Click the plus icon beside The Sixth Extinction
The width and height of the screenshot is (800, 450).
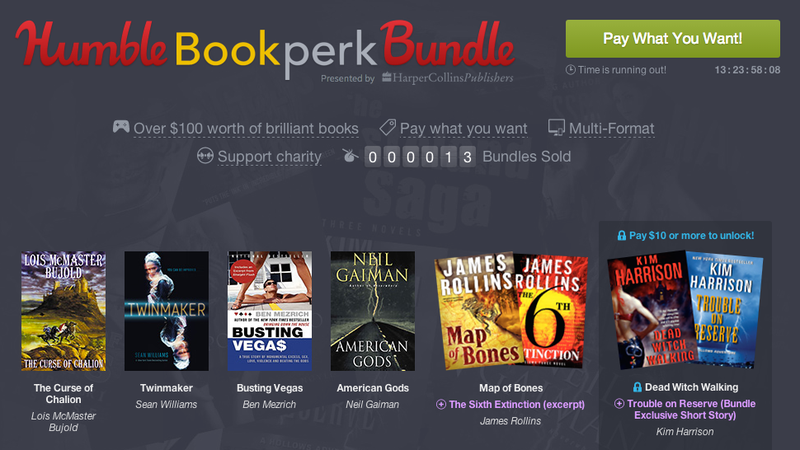(x=441, y=405)
